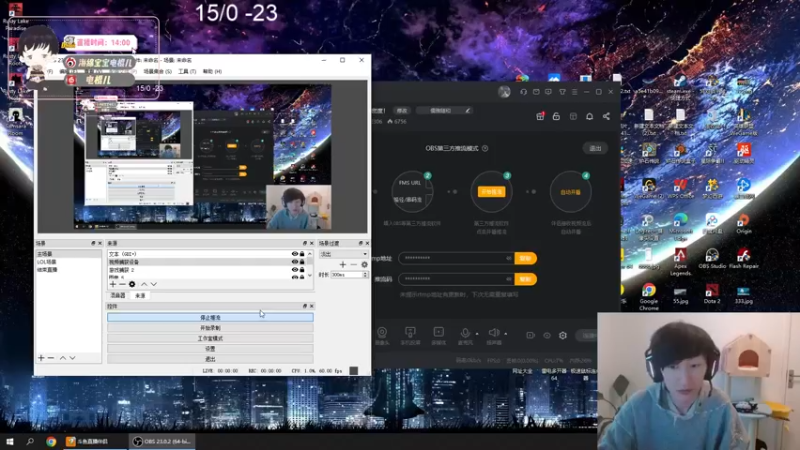The width and height of the screenshot is (800, 450).
Task: Move selected scene up in Scenes panel
Action: point(63,358)
